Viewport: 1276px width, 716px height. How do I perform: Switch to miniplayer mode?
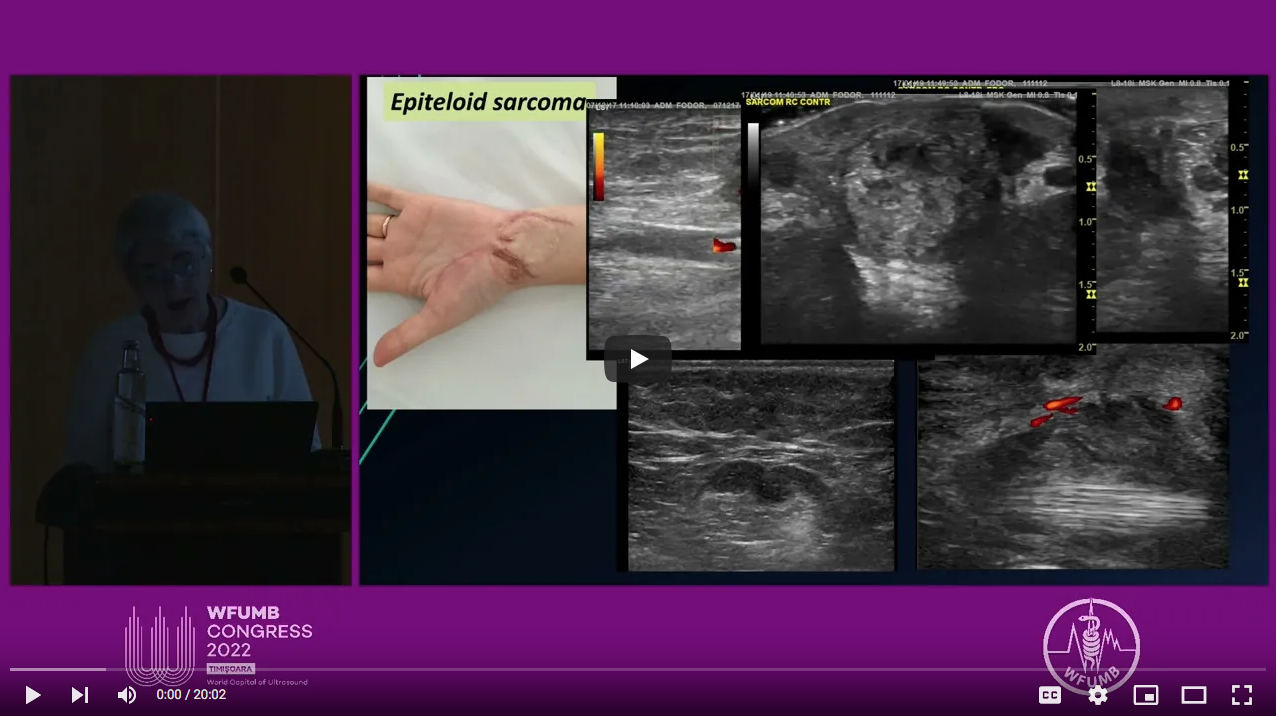pos(1145,695)
